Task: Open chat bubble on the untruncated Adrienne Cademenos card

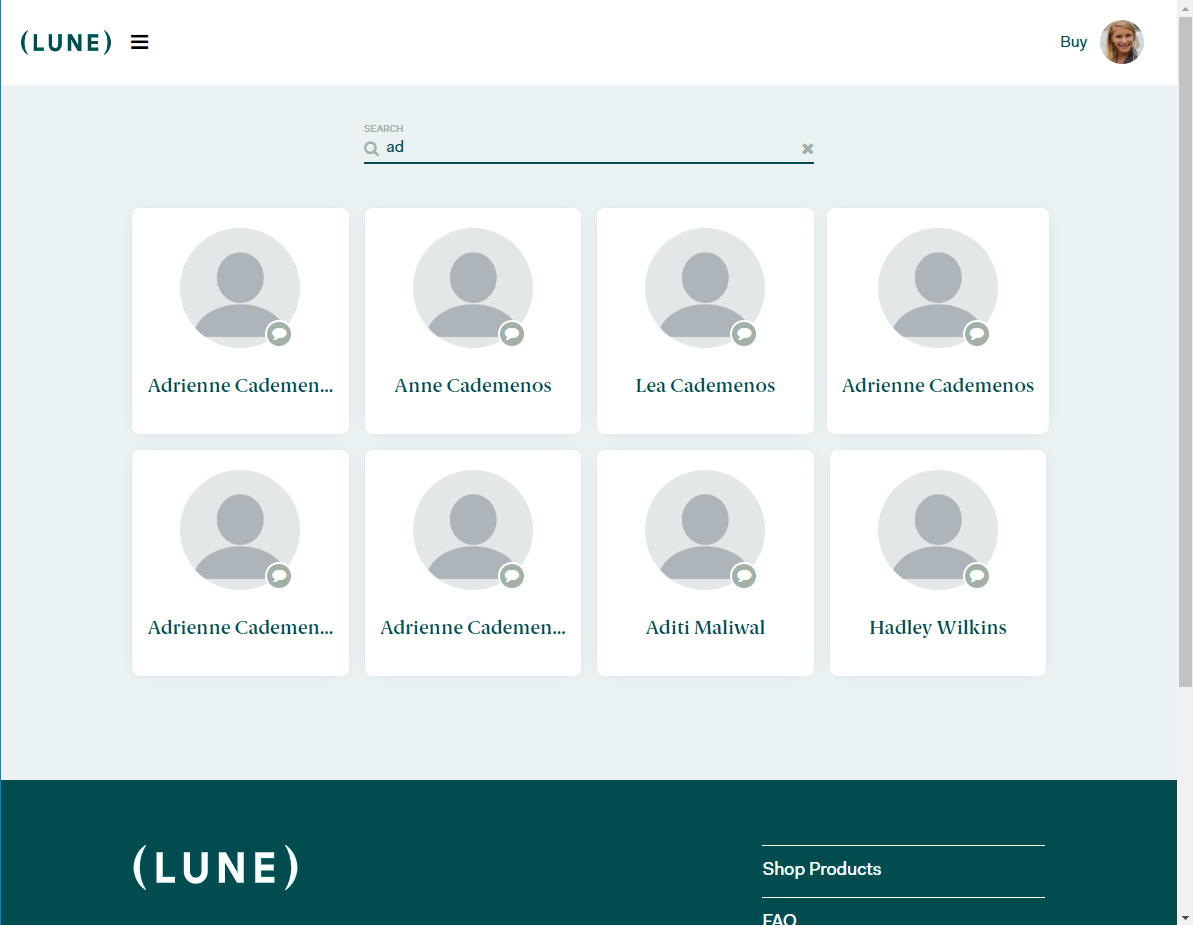Action: [977, 333]
